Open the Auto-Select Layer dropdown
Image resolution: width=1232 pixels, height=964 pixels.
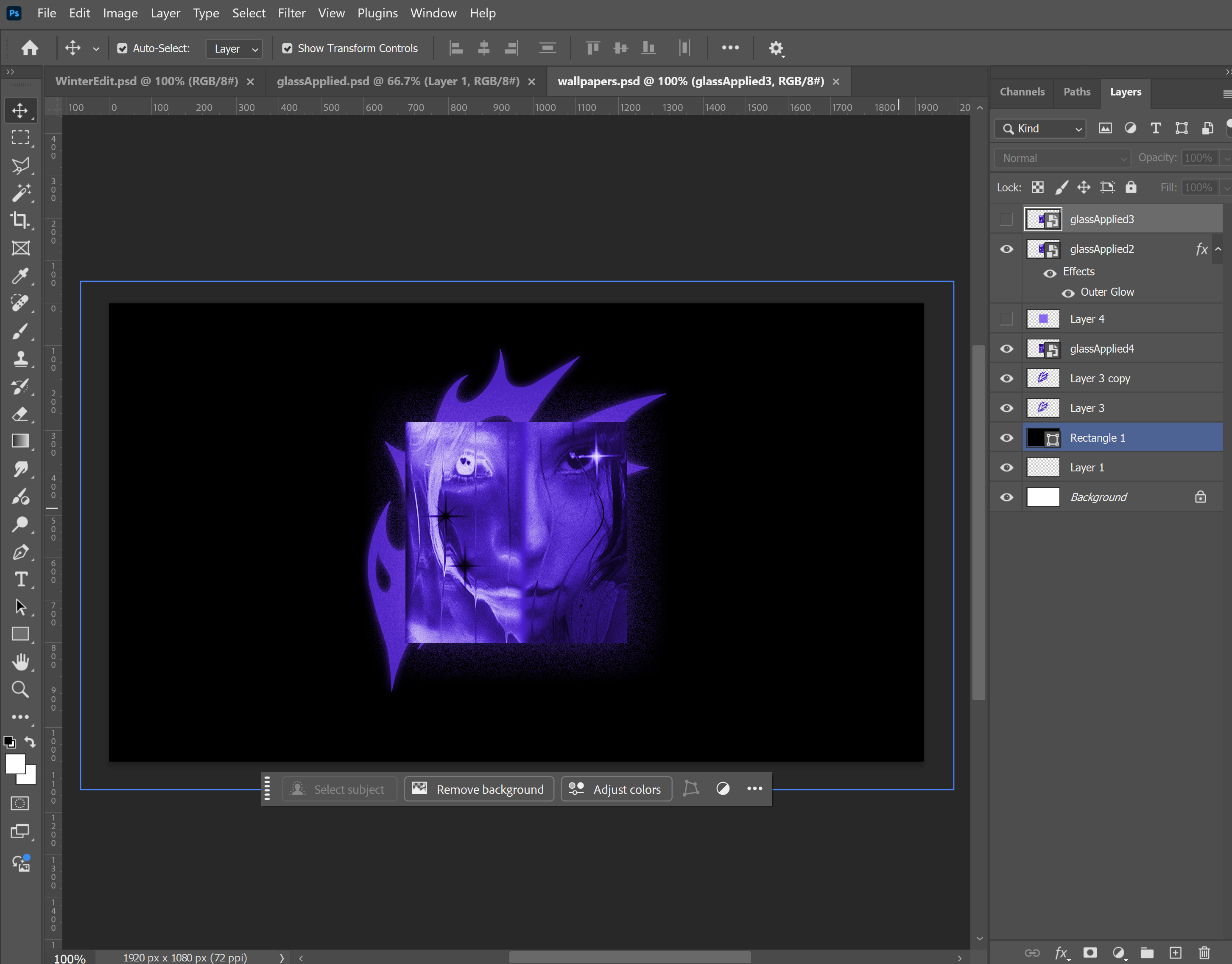click(234, 48)
